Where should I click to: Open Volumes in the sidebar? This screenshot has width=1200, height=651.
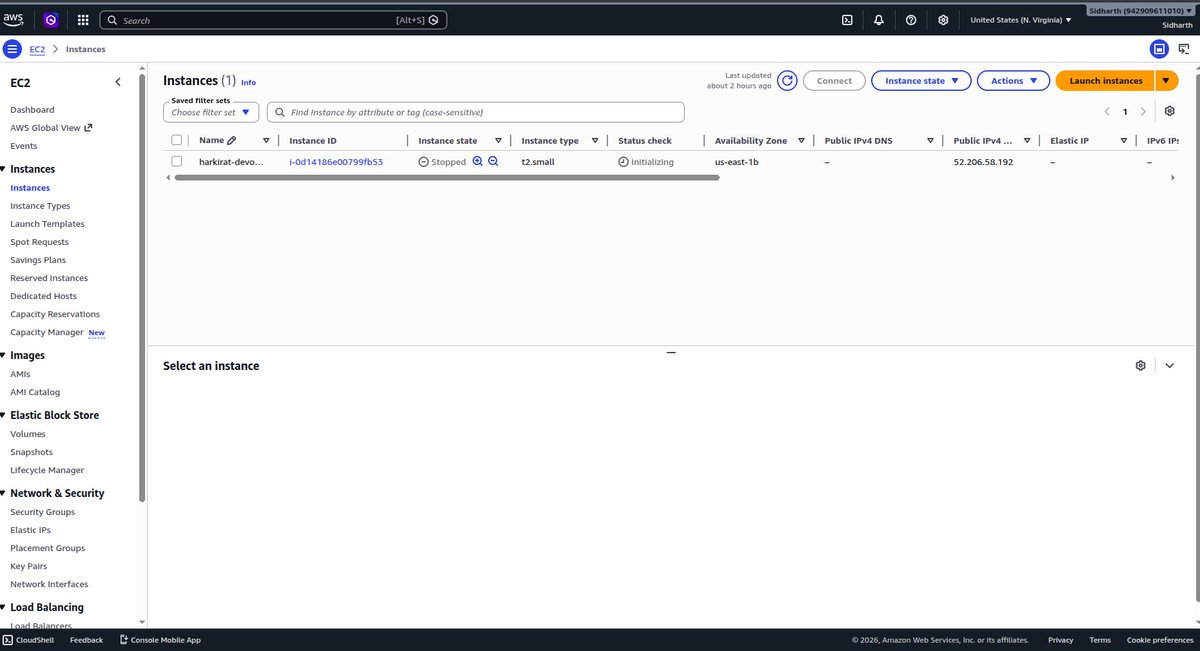27,434
